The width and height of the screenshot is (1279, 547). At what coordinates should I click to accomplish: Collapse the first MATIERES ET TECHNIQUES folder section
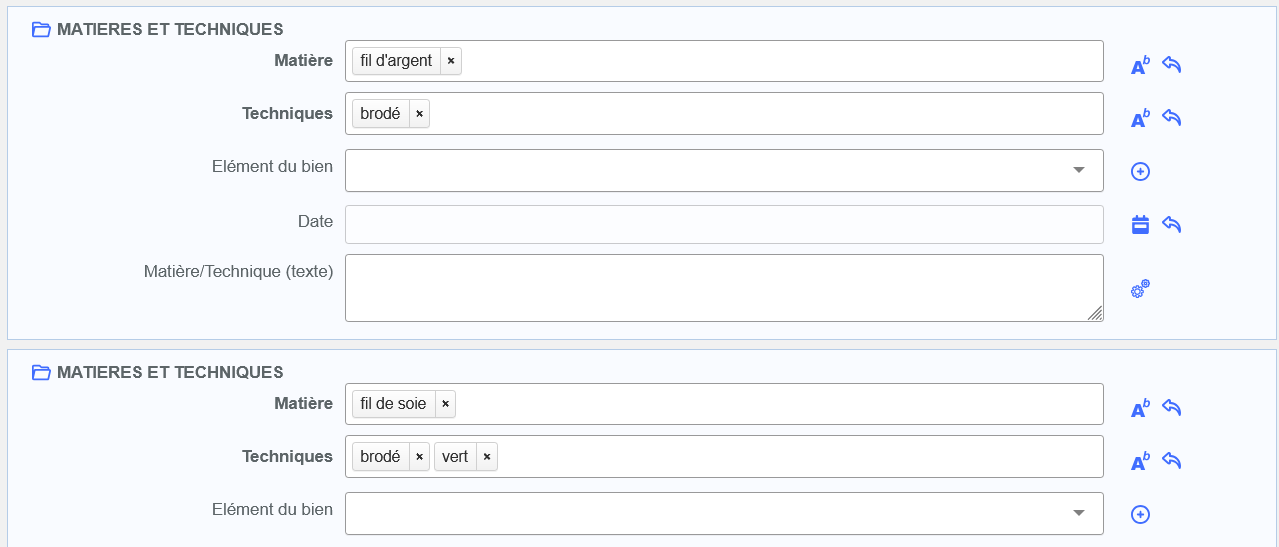pyautogui.click(x=41, y=30)
